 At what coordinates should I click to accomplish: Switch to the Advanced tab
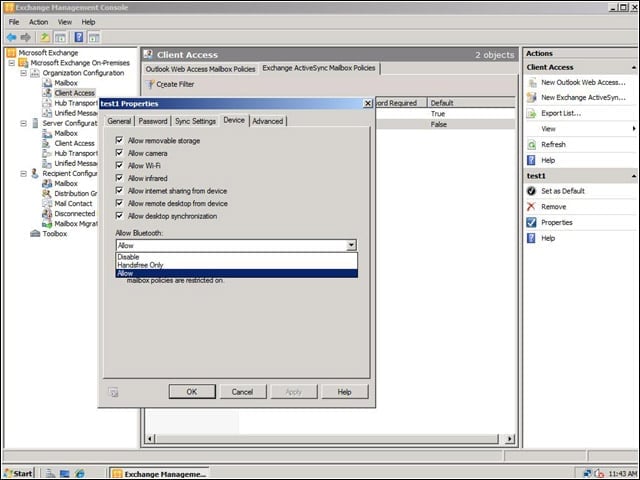tap(268, 121)
